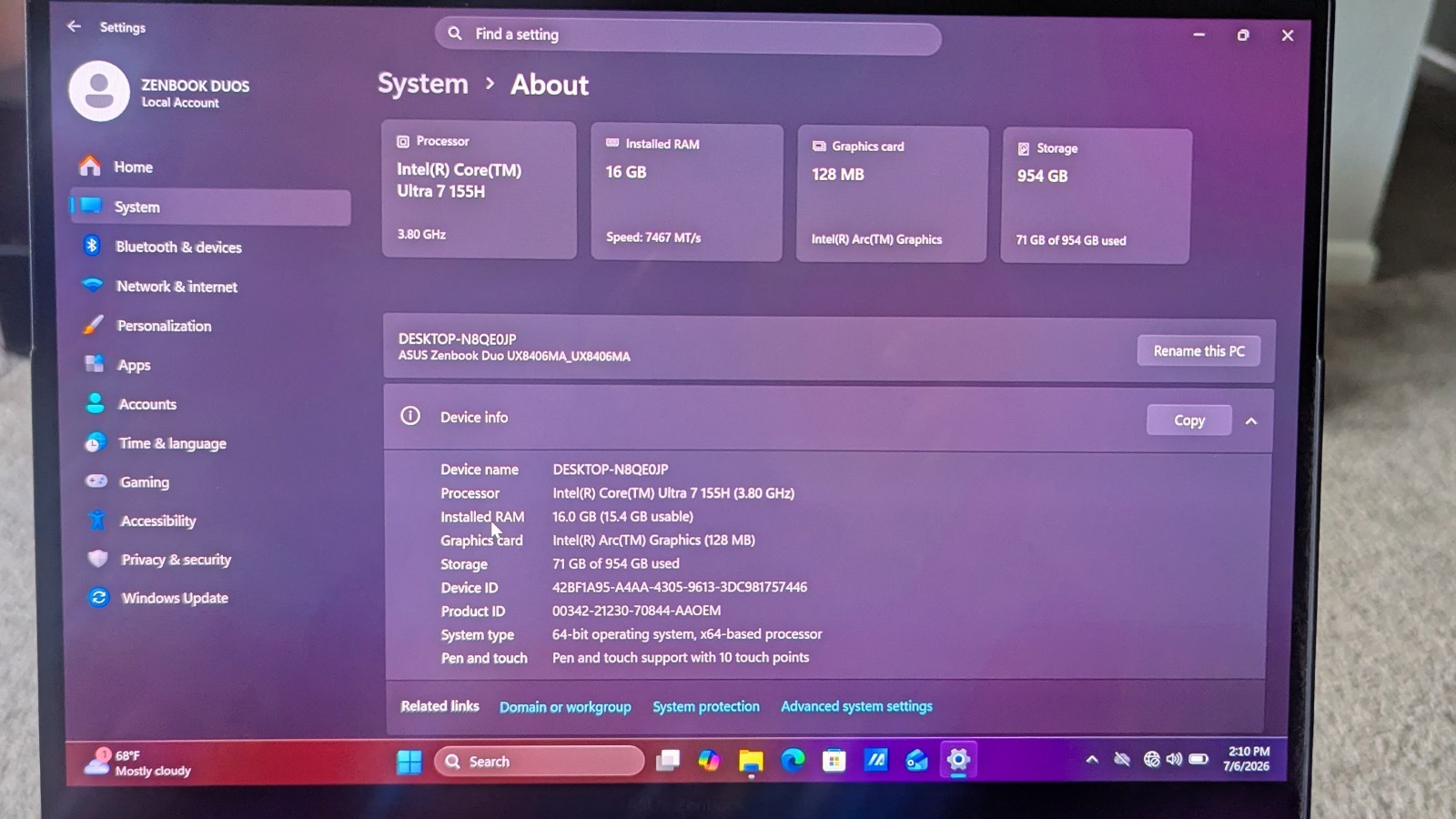The image size is (1456, 819).
Task: Click the text '16.0 GB (15.4 GB usable)'
Action: pos(622,516)
